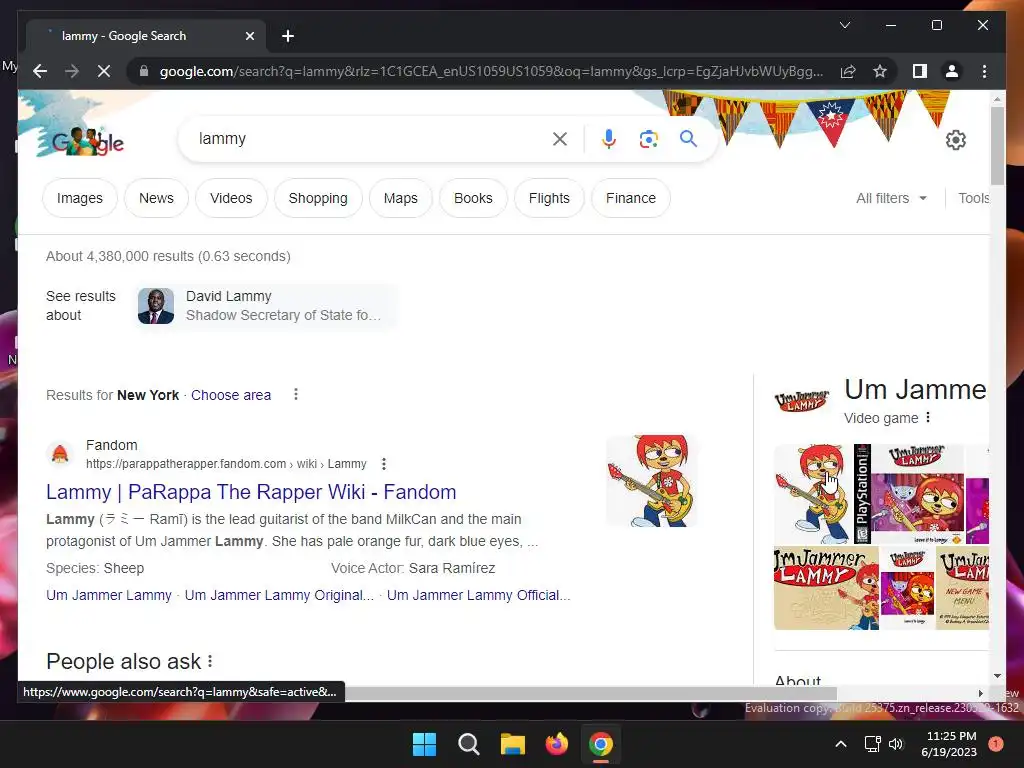See results about David Lammy
The width and height of the screenshot is (1024, 768).
(x=265, y=306)
